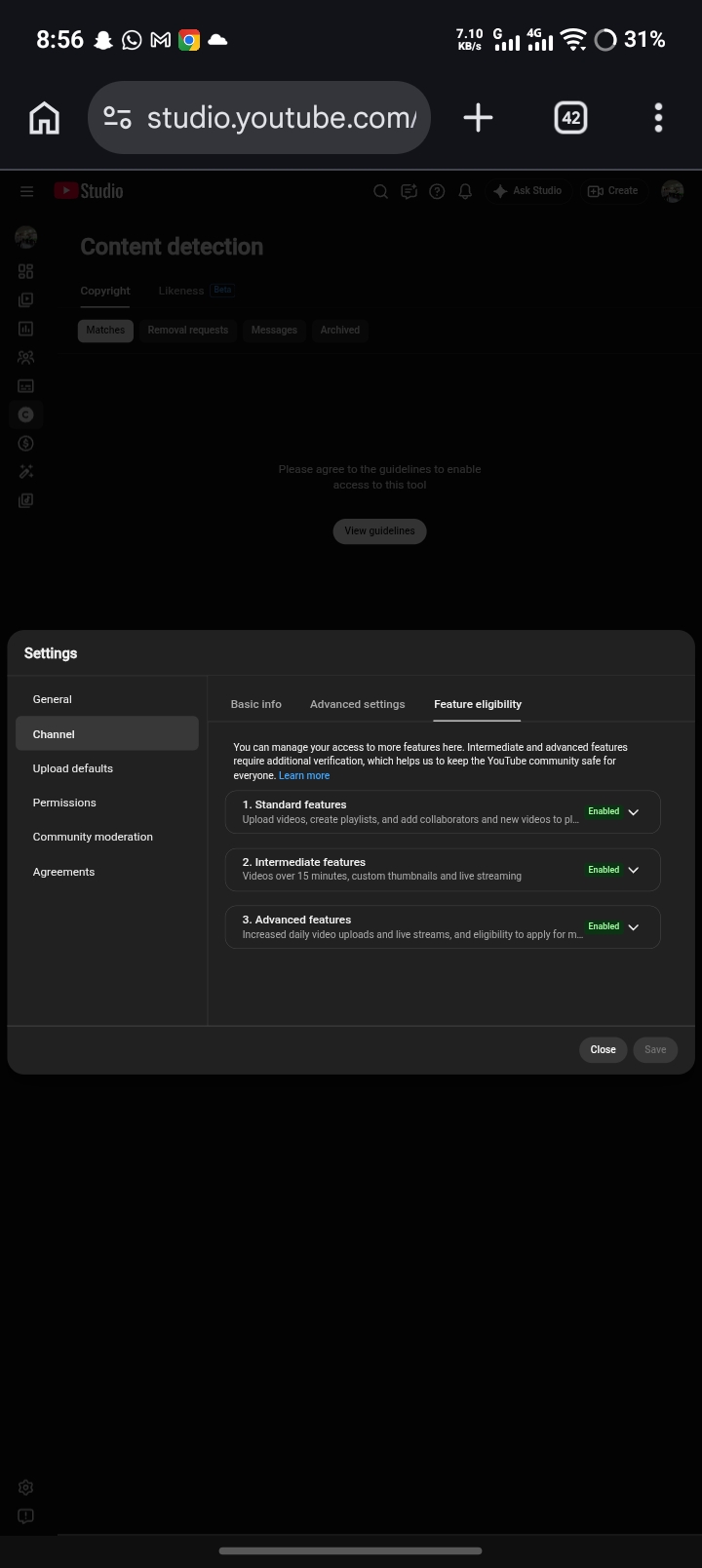
Task: Open the notifications bell
Action: tap(466, 191)
